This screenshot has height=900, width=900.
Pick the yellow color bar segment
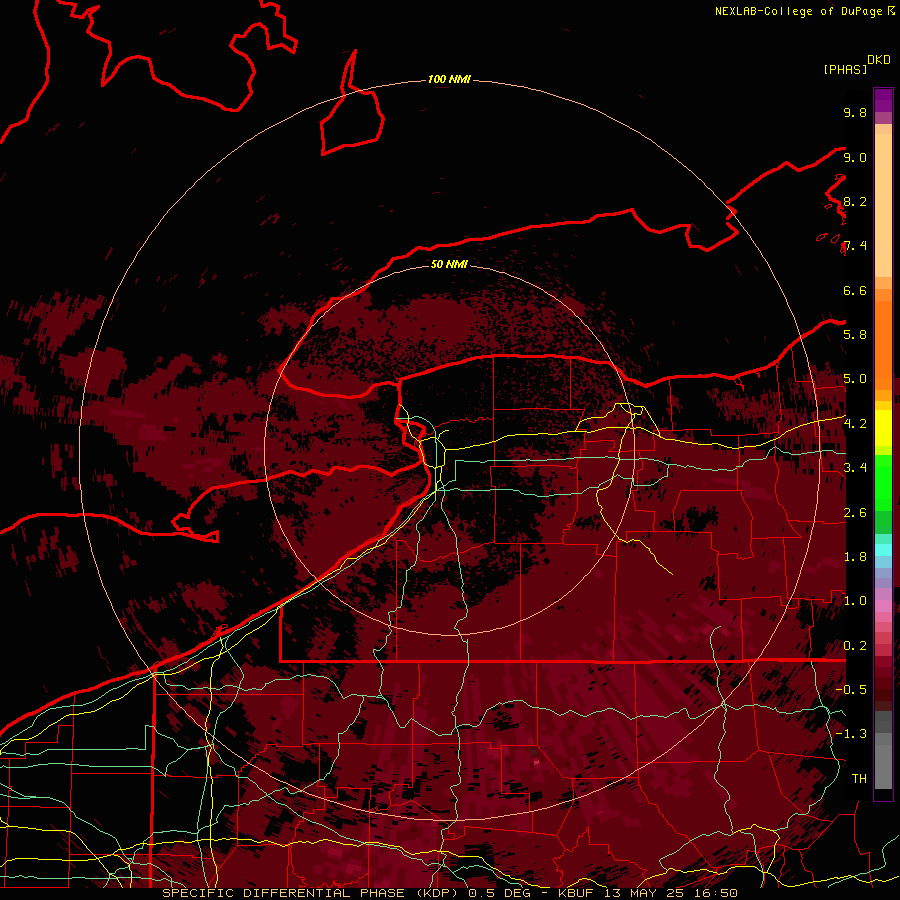(x=883, y=428)
